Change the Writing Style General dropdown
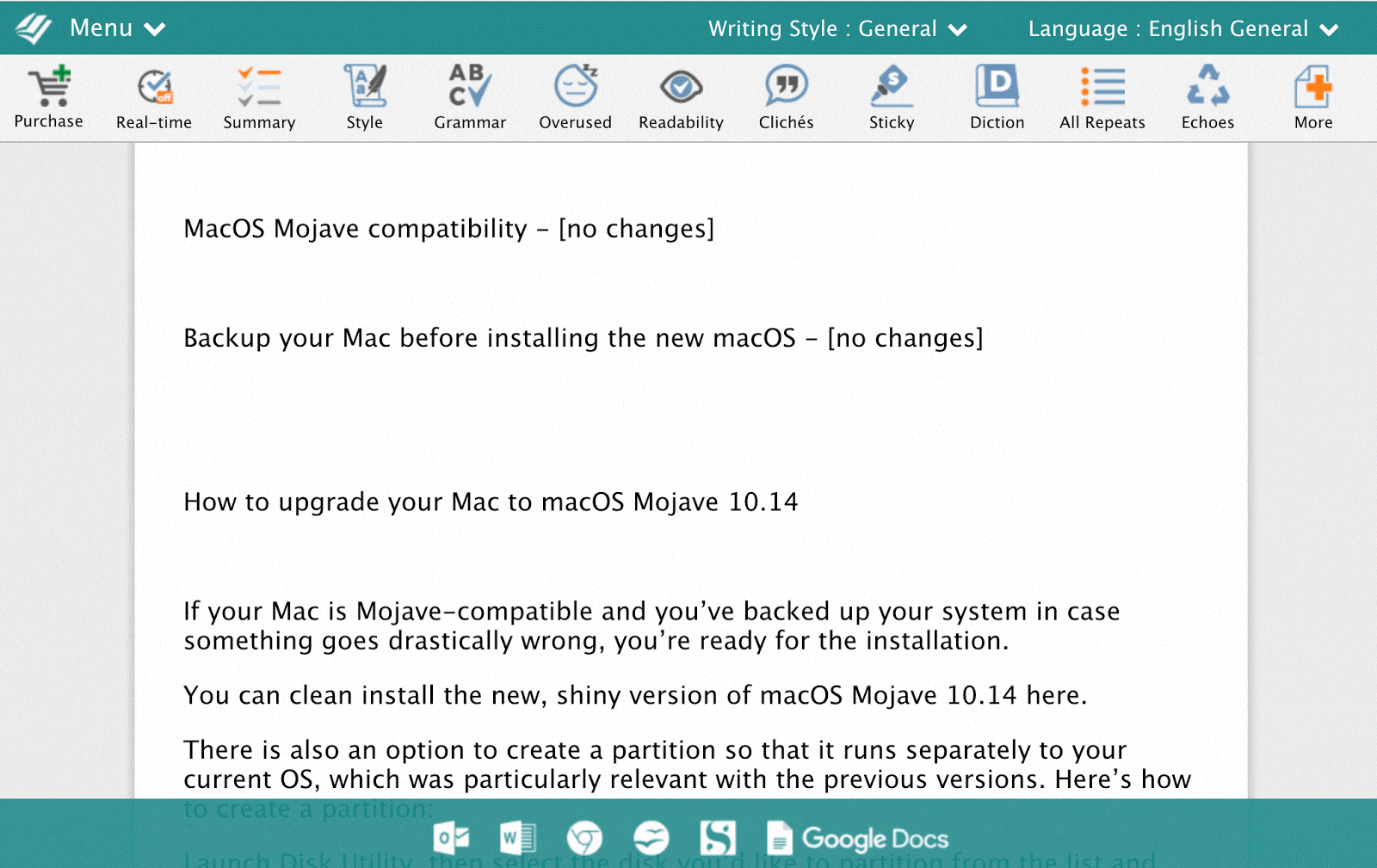The width and height of the screenshot is (1377, 868). point(837,29)
